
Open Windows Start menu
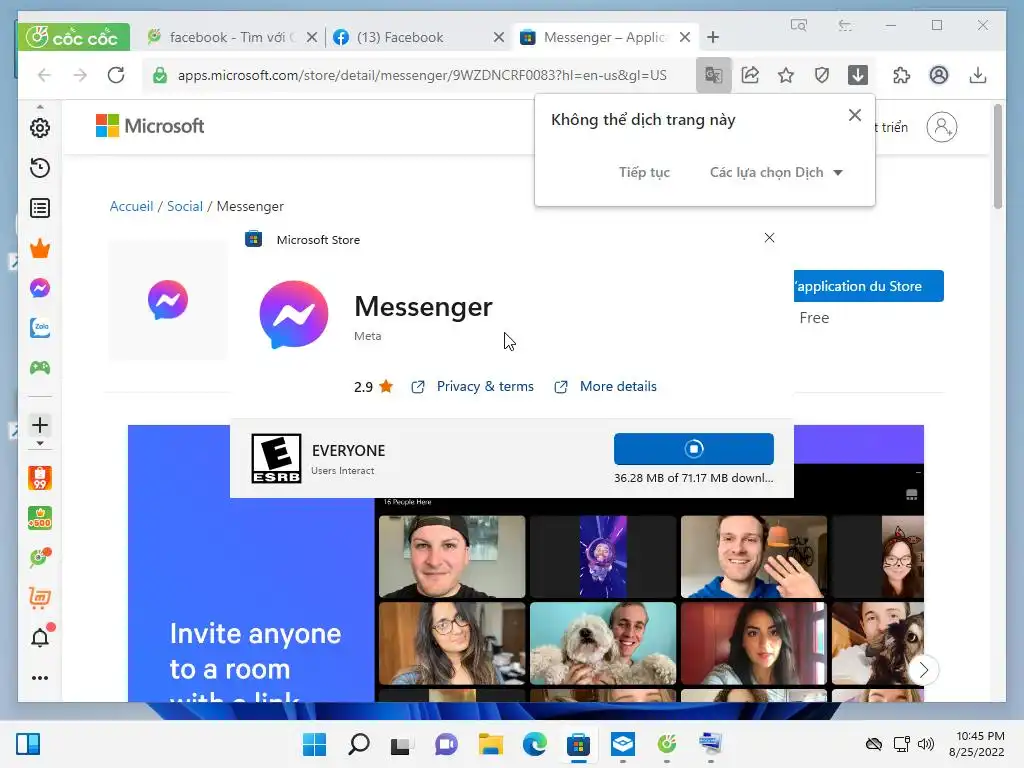click(314, 744)
